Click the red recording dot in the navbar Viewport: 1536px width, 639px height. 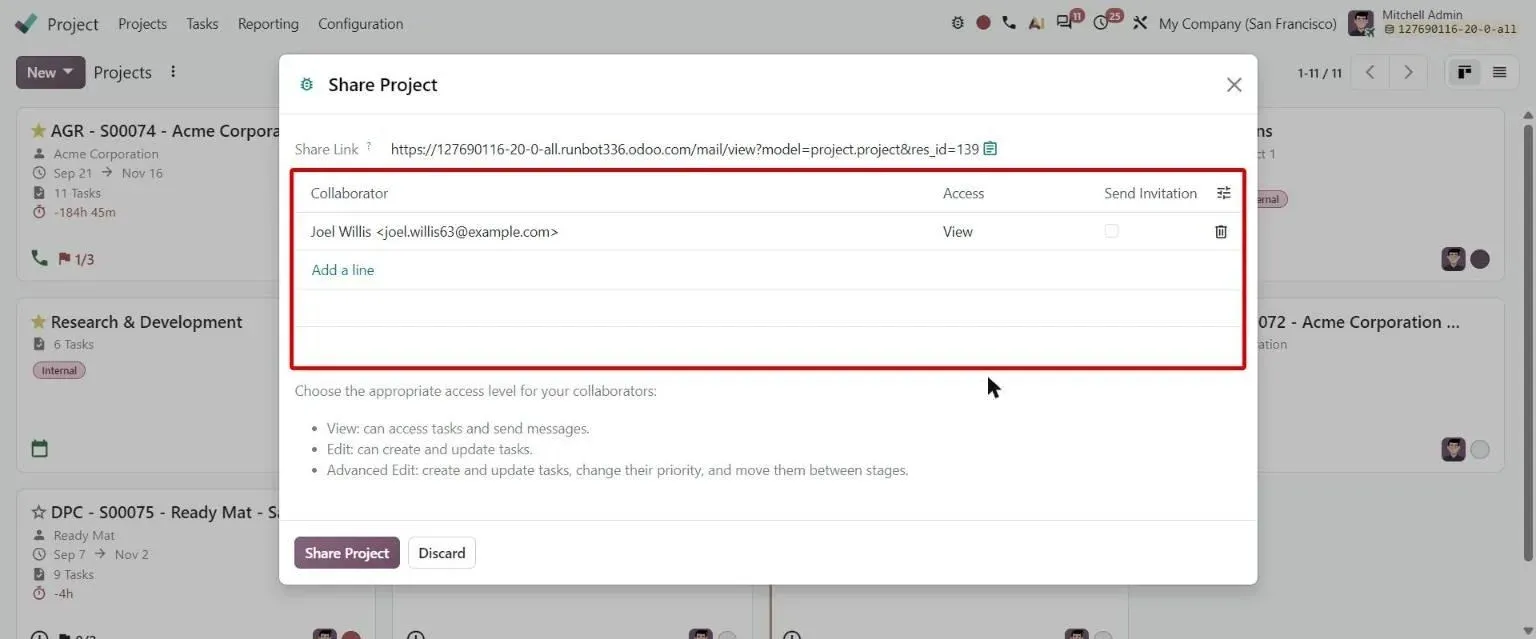click(983, 23)
